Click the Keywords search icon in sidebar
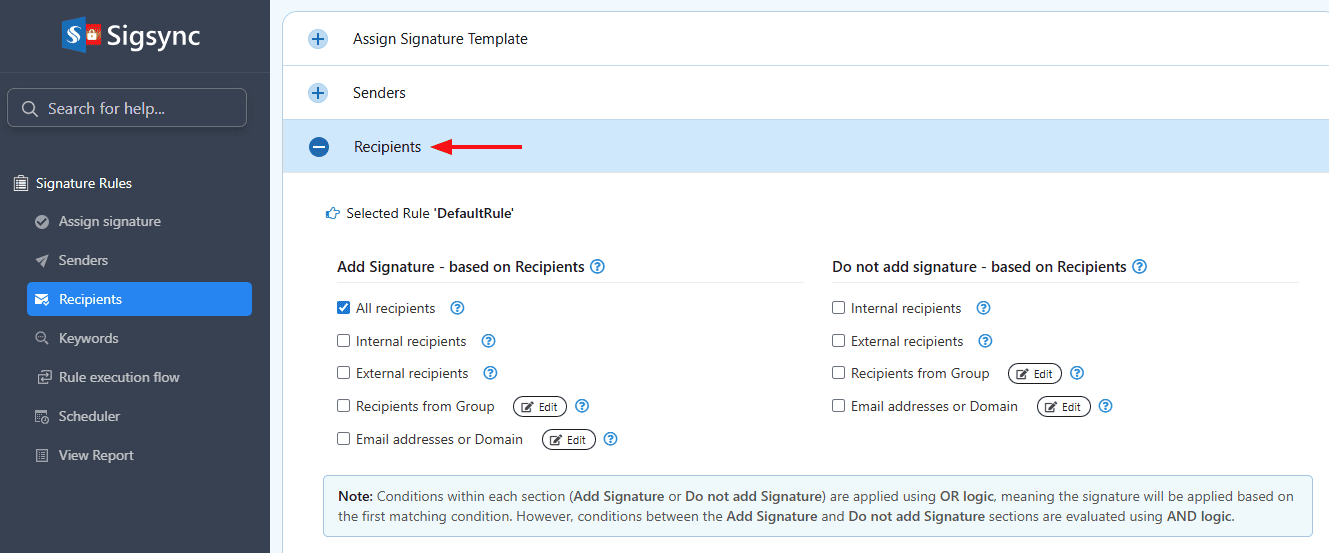 point(42,338)
